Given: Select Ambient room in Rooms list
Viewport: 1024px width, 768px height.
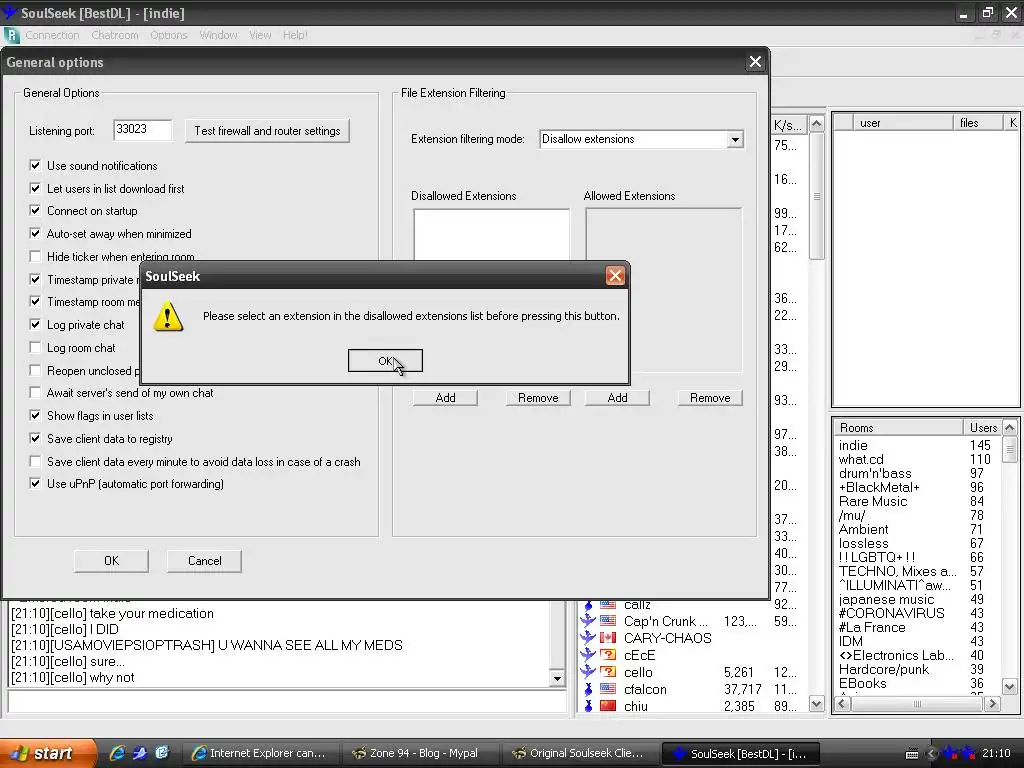Looking at the screenshot, I should click(x=863, y=530).
